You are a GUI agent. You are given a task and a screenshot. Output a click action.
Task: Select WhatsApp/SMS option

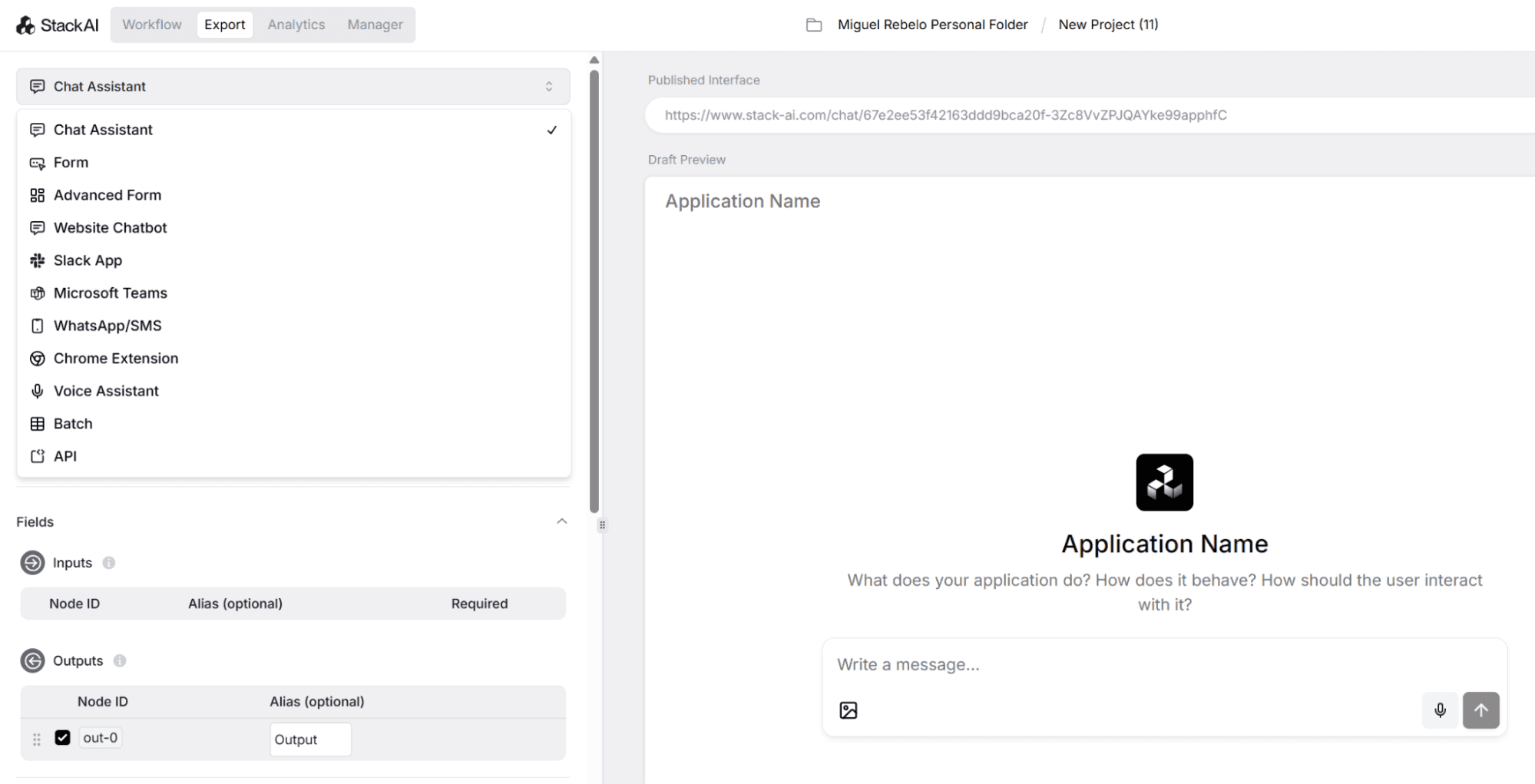pos(293,326)
